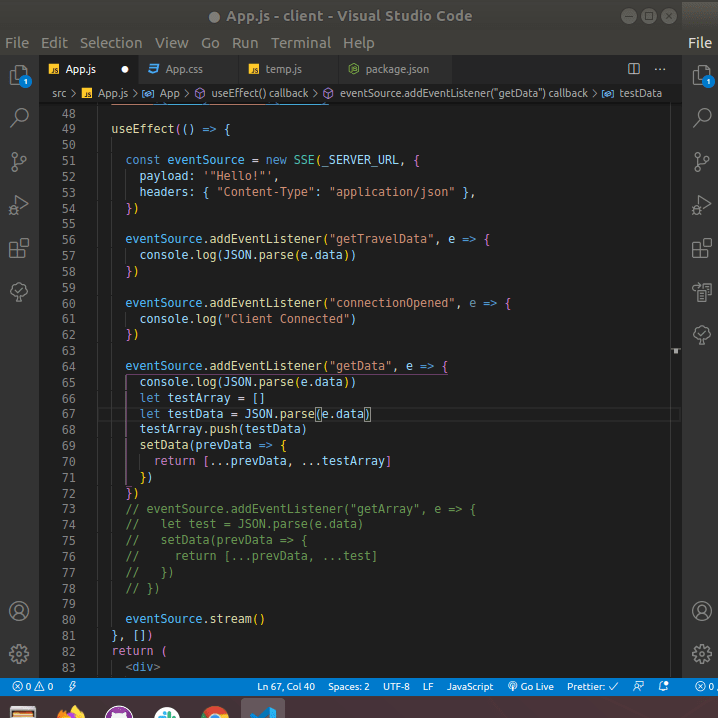Image resolution: width=718 pixels, height=718 pixels.
Task: Open Extensions in the right VS Code window
Action: [x=702, y=248]
